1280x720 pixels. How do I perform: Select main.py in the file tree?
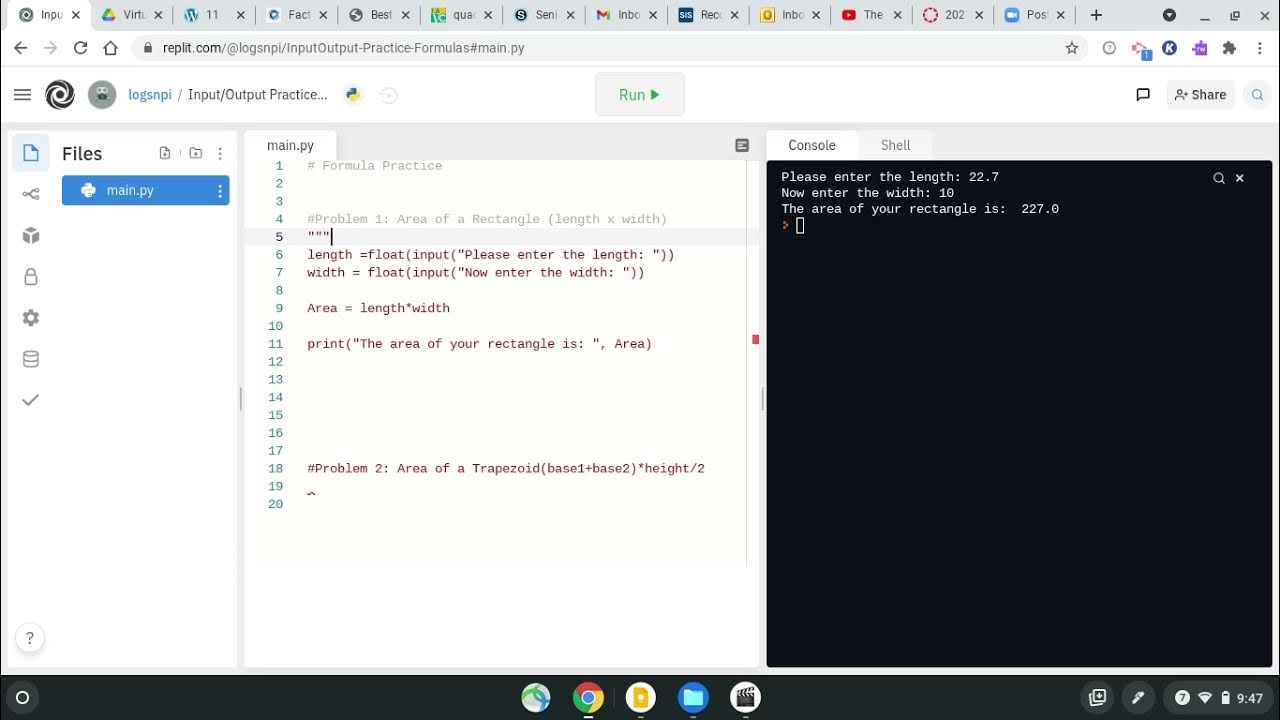pos(146,191)
